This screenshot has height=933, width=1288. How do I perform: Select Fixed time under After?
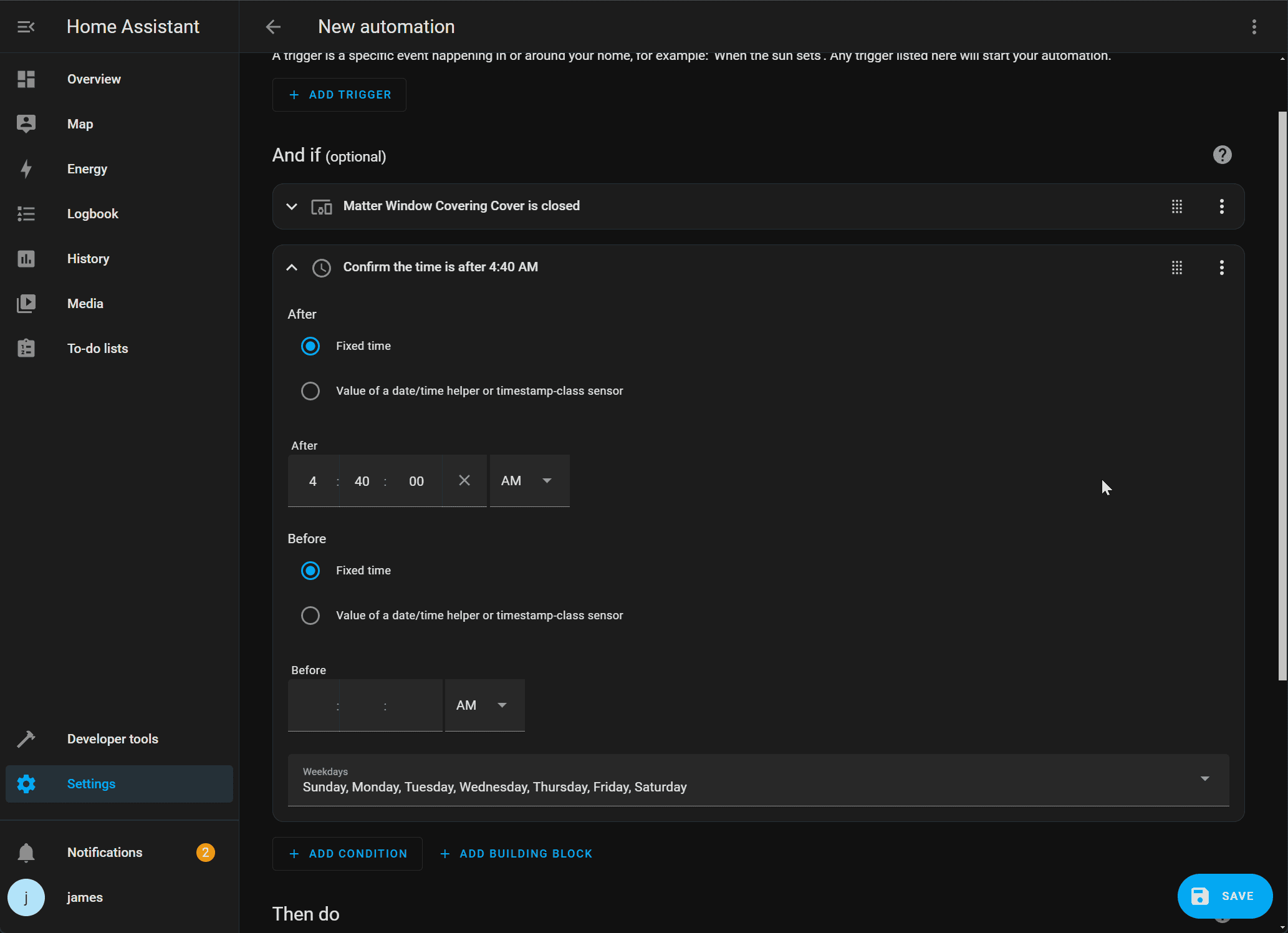tap(310, 346)
